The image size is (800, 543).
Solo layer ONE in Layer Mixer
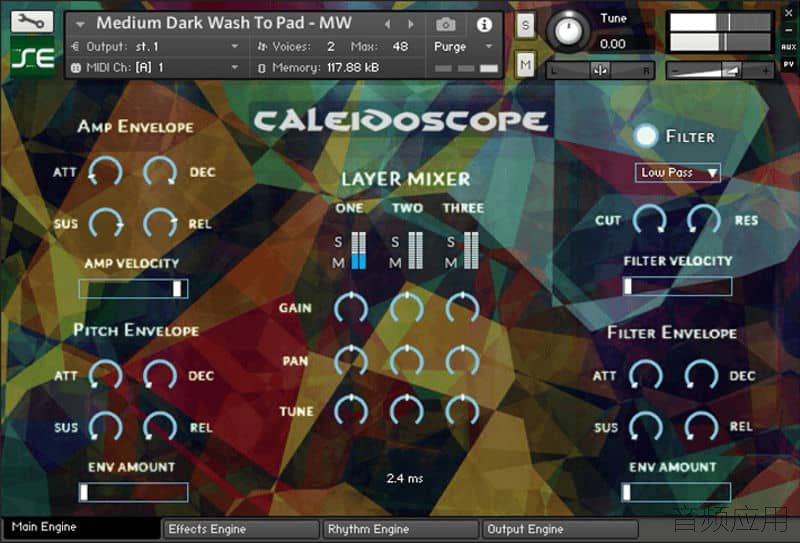click(338, 241)
